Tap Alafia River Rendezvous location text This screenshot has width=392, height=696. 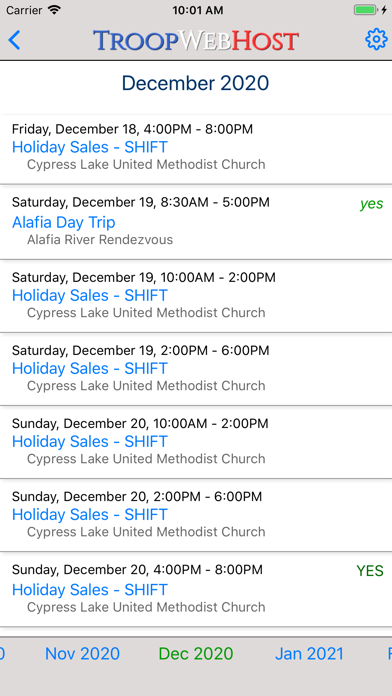[100, 240]
